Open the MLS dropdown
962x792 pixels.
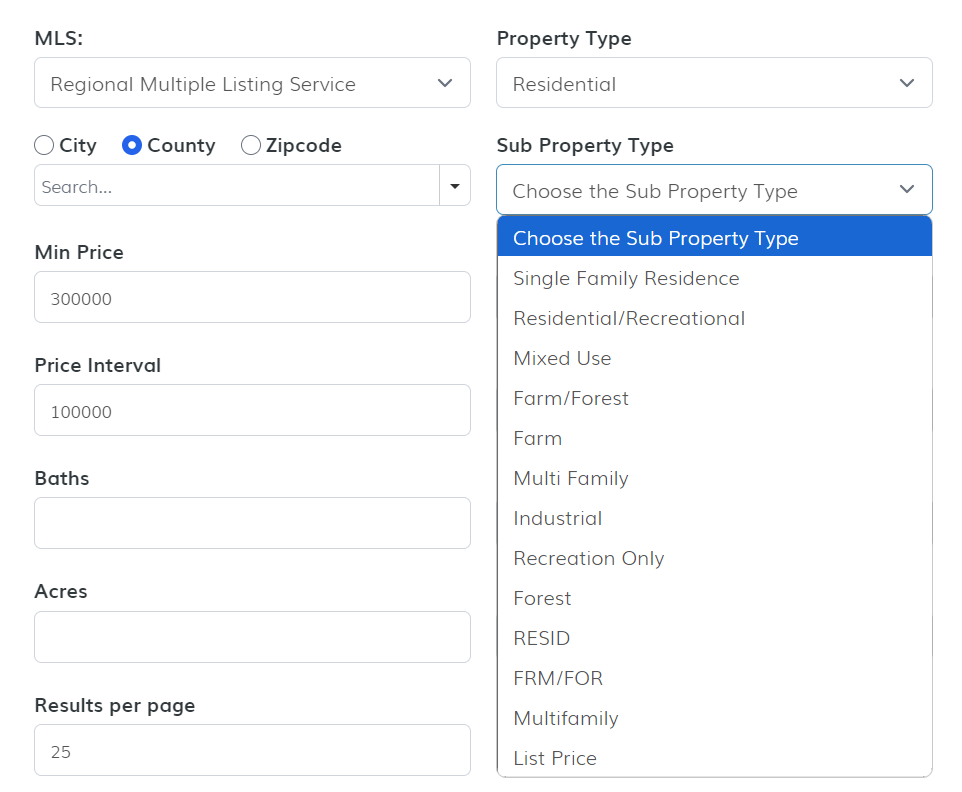pyautogui.click(x=252, y=83)
